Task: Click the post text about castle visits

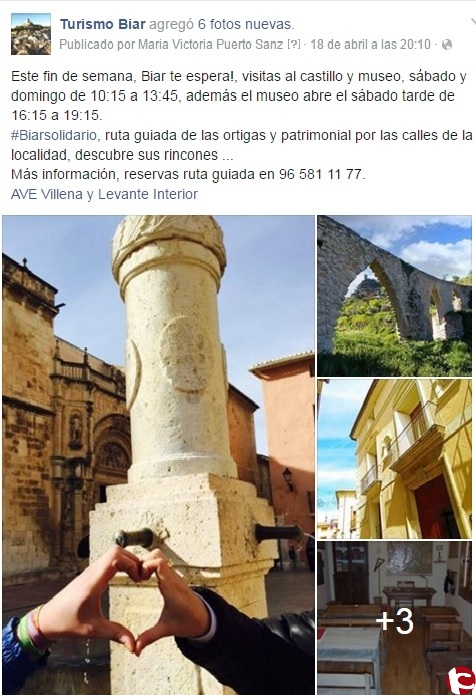Action: tap(239, 96)
